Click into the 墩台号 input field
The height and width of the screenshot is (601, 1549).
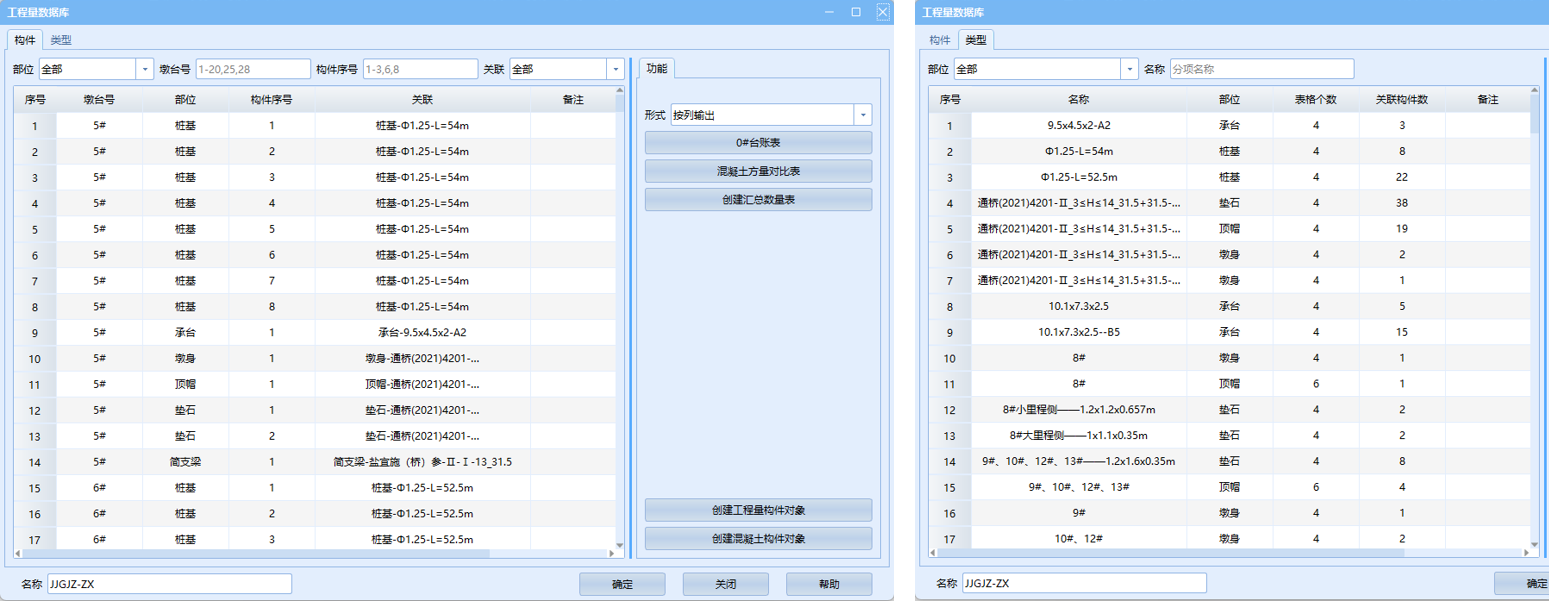pos(253,69)
